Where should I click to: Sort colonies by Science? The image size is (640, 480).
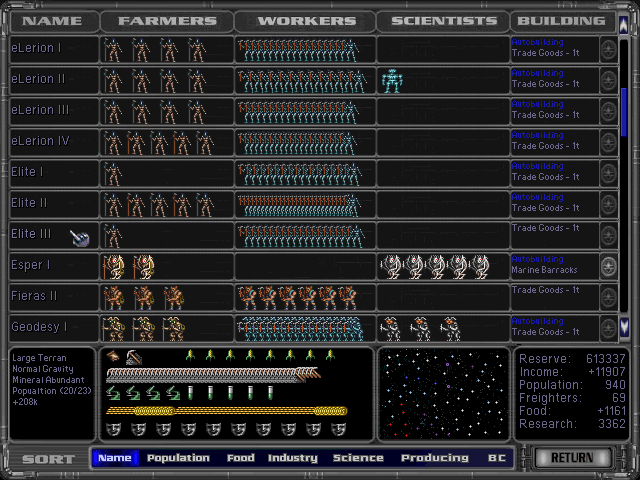358,458
